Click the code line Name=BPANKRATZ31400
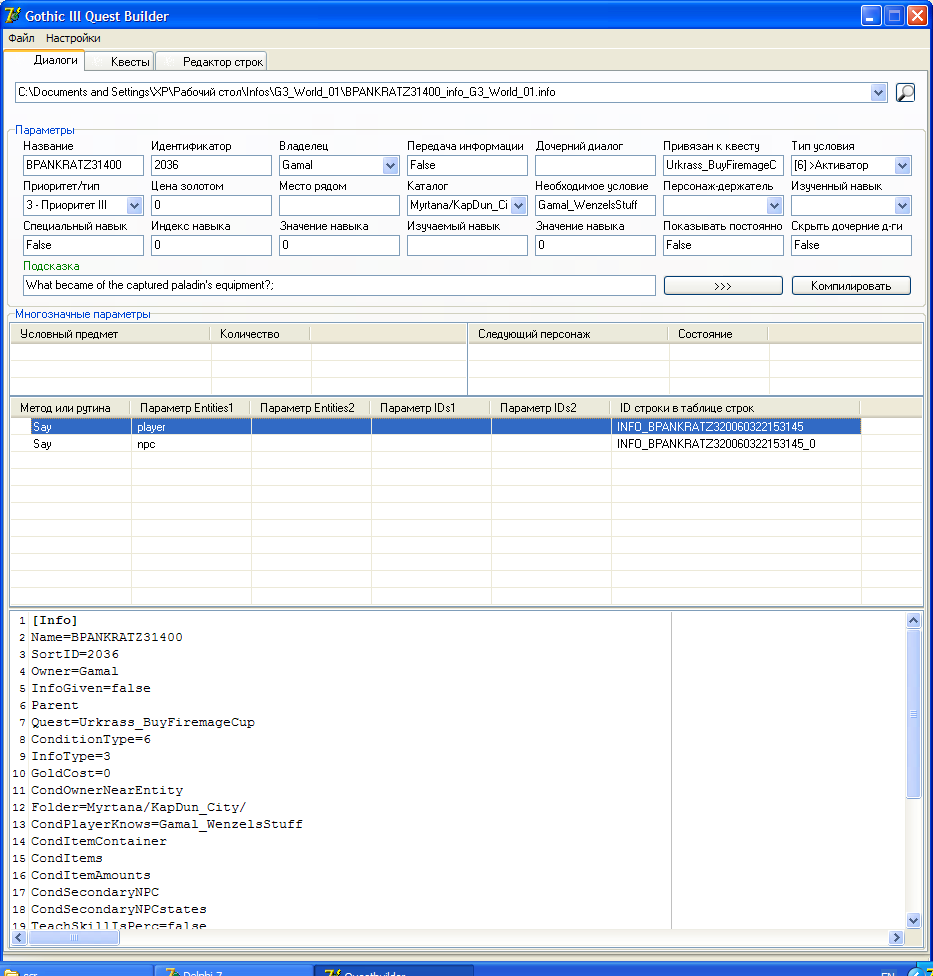Image resolution: width=933 pixels, height=976 pixels. [x=106, y=637]
